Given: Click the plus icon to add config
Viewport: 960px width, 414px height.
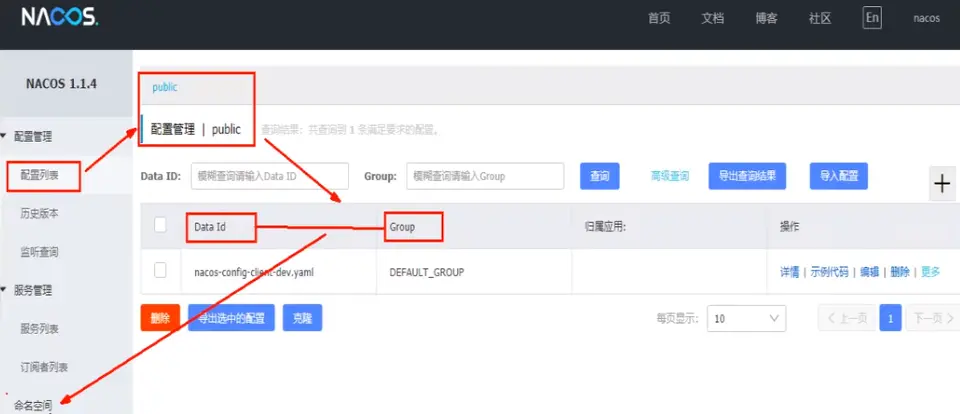Looking at the screenshot, I should pos(943,183).
